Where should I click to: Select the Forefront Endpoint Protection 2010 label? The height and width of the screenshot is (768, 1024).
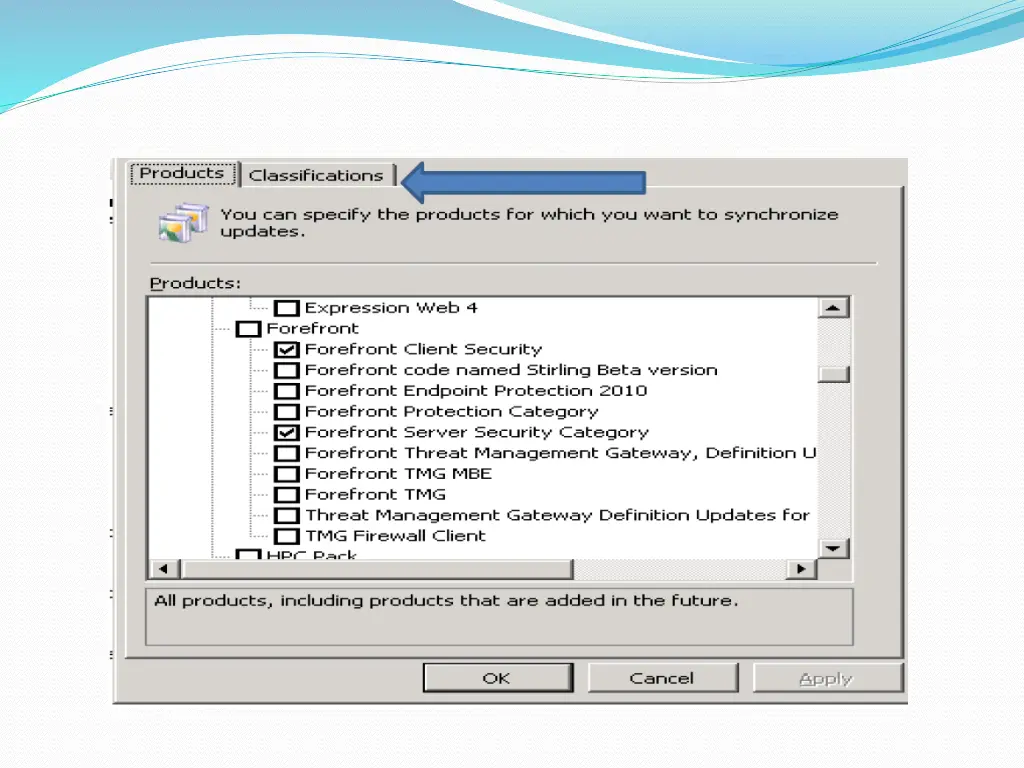pos(476,391)
